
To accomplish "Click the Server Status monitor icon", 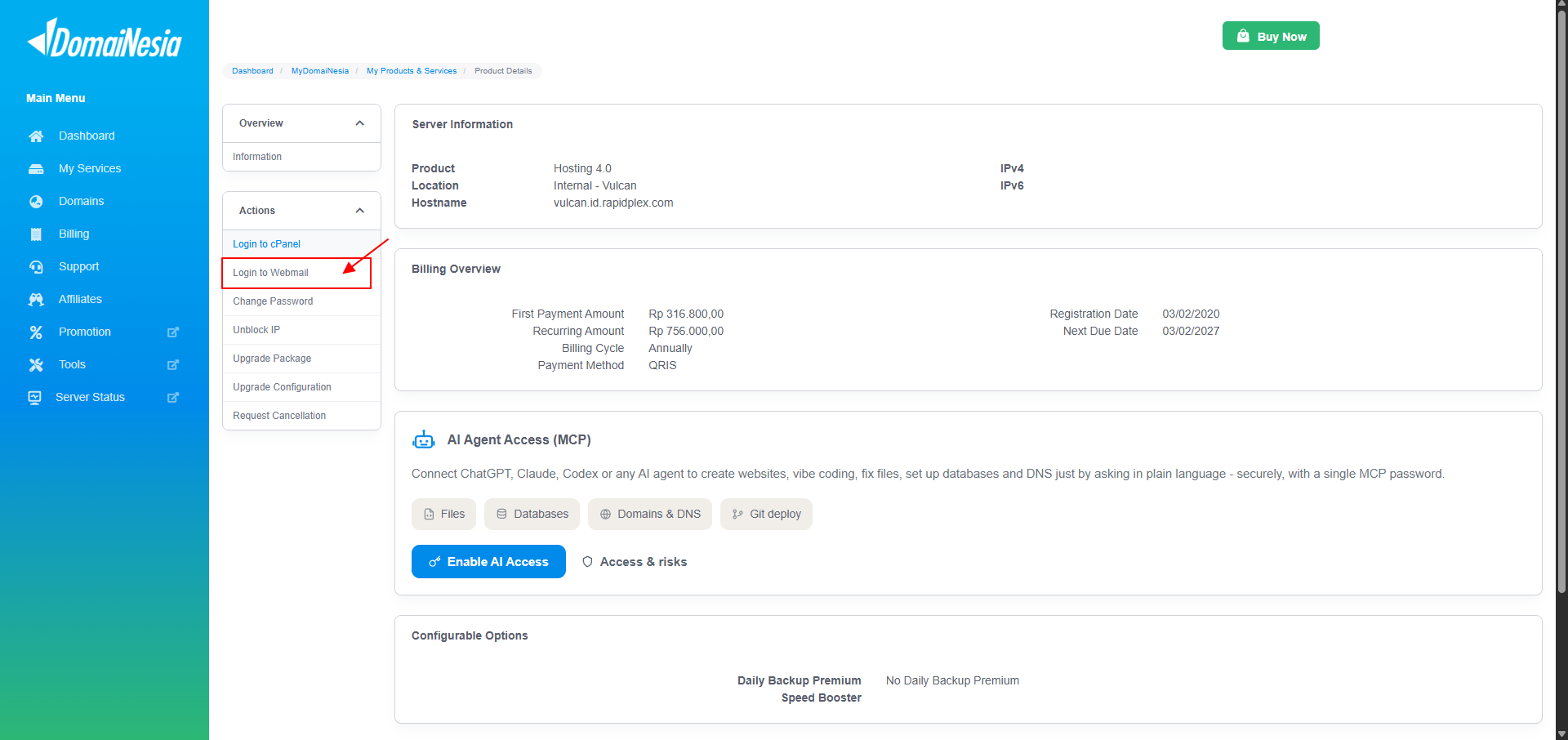I will tap(34, 398).
